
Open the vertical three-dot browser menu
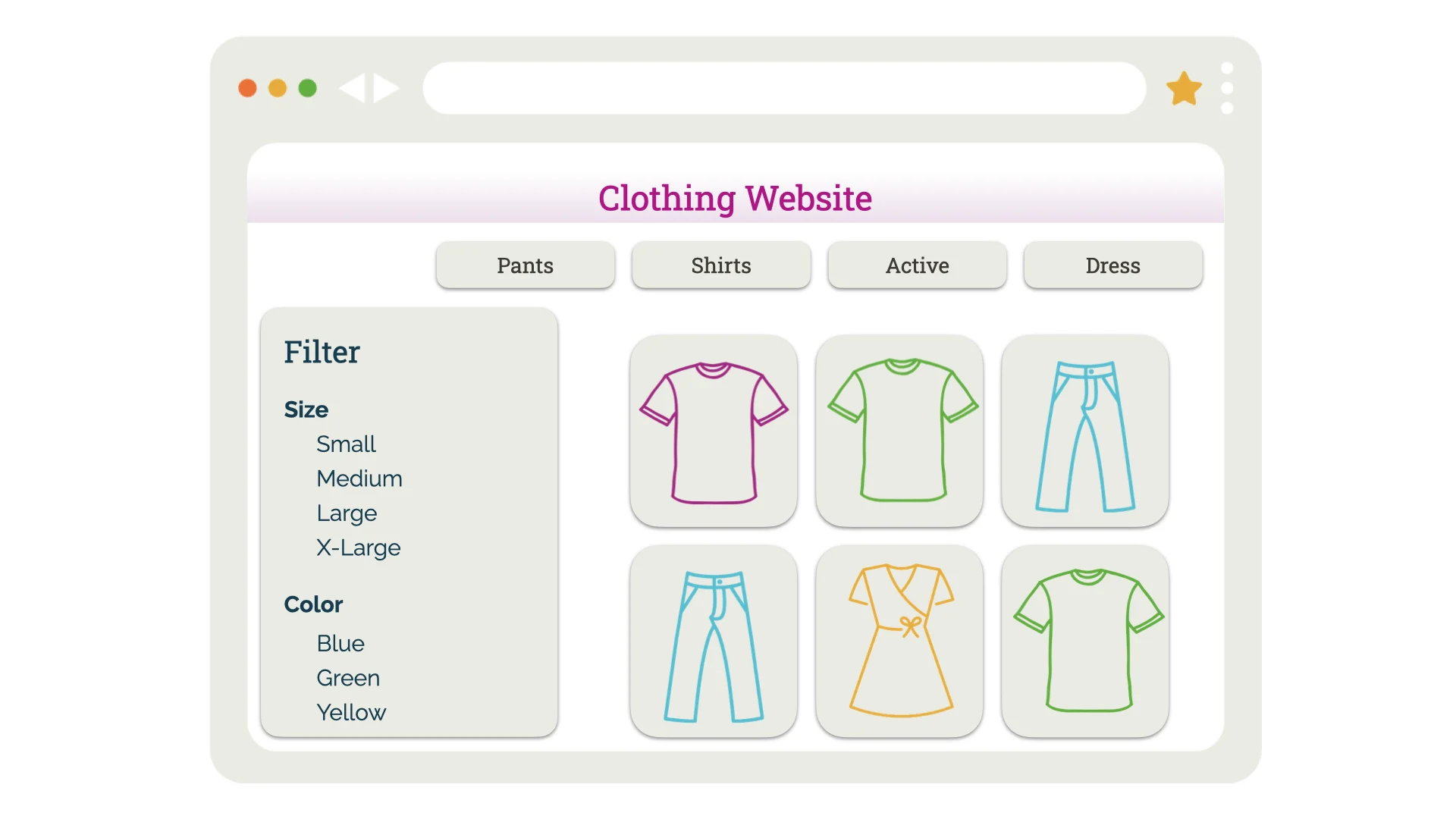[1227, 88]
